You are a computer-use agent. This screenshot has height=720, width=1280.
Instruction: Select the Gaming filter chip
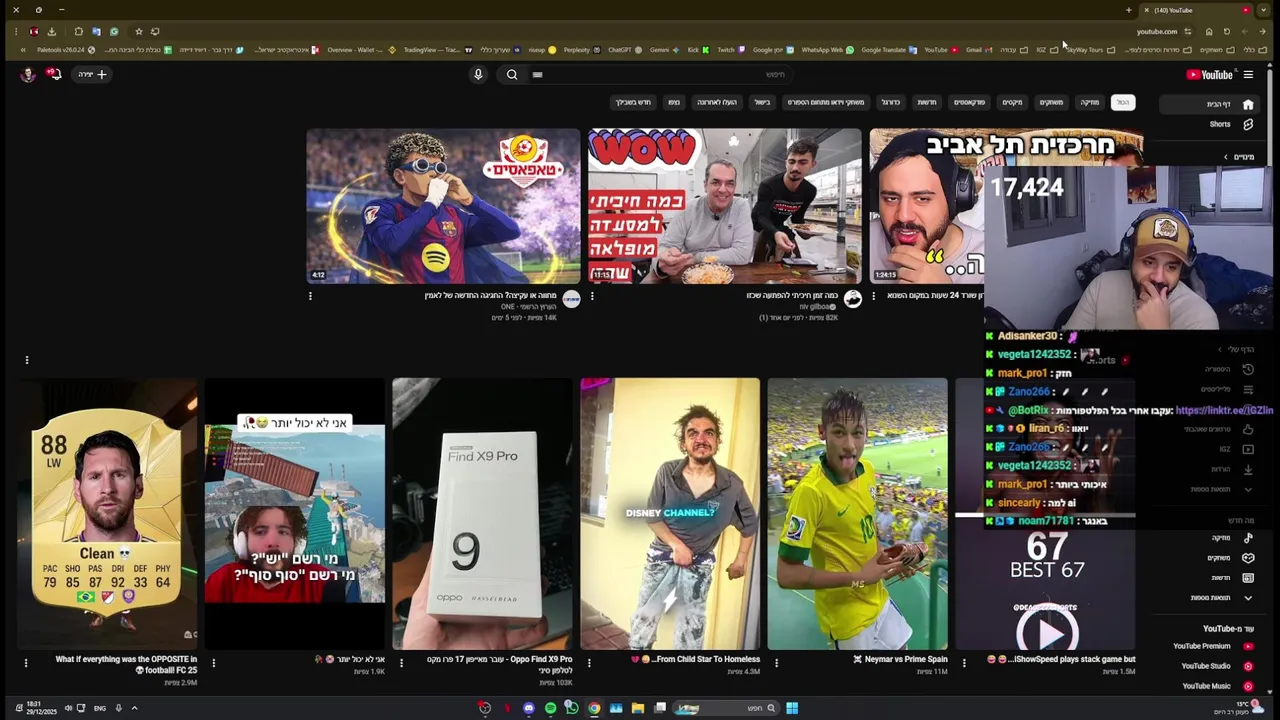click(x=1051, y=102)
